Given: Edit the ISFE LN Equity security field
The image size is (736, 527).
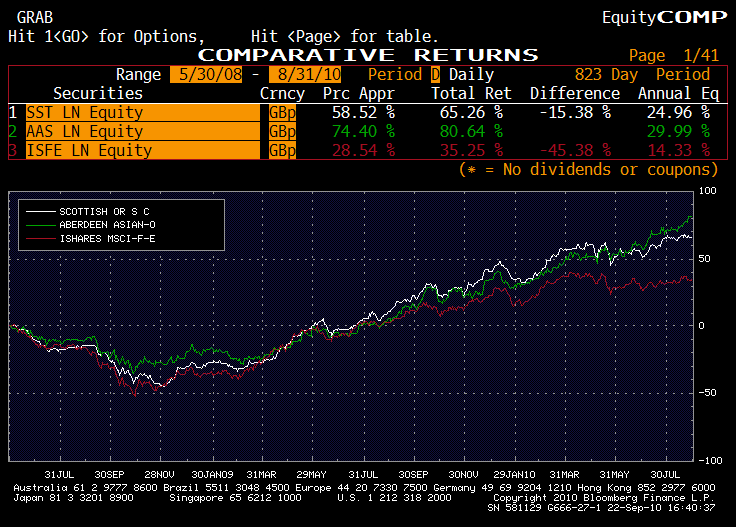Looking at the screenshot, I should (x=140, y=150).
